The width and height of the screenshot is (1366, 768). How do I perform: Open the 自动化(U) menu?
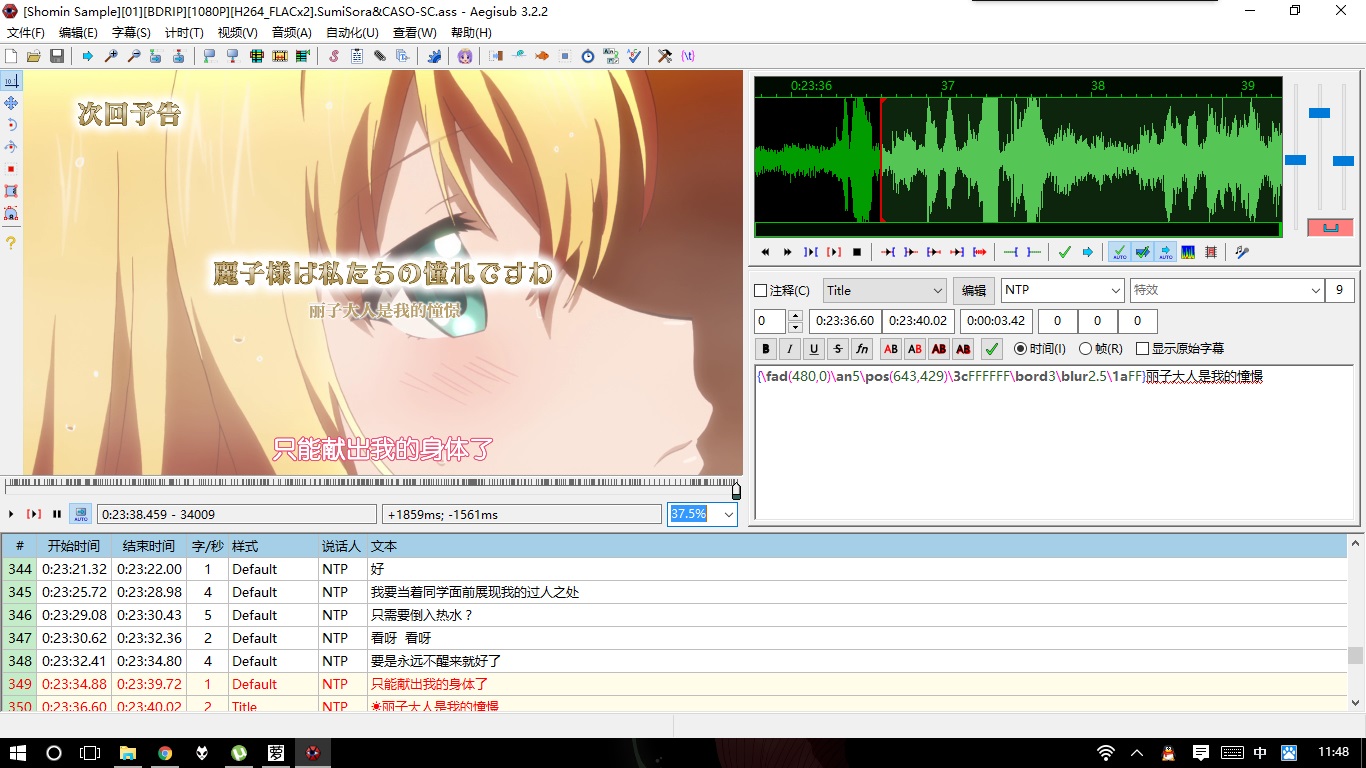(352, 33)
